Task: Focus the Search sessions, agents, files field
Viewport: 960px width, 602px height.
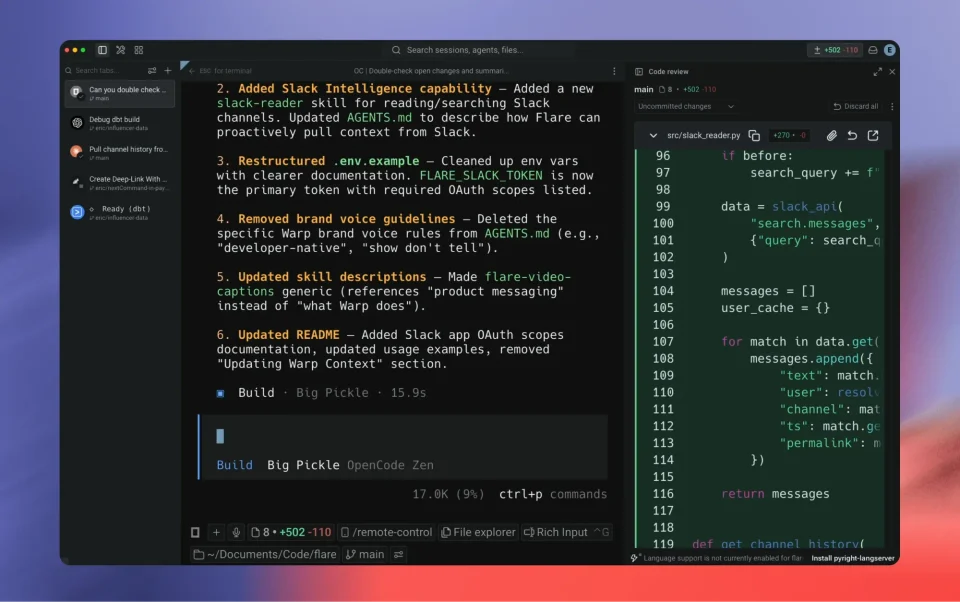Action: [x=480, y=50]
